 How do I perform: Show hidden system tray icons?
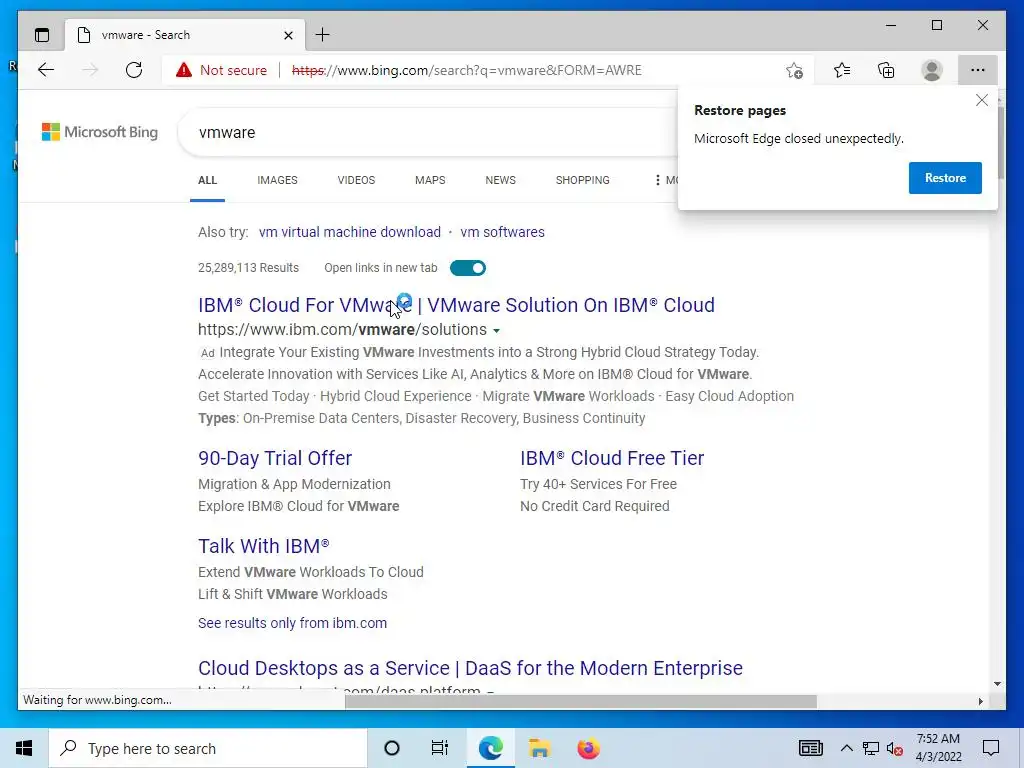coord(846,748)
